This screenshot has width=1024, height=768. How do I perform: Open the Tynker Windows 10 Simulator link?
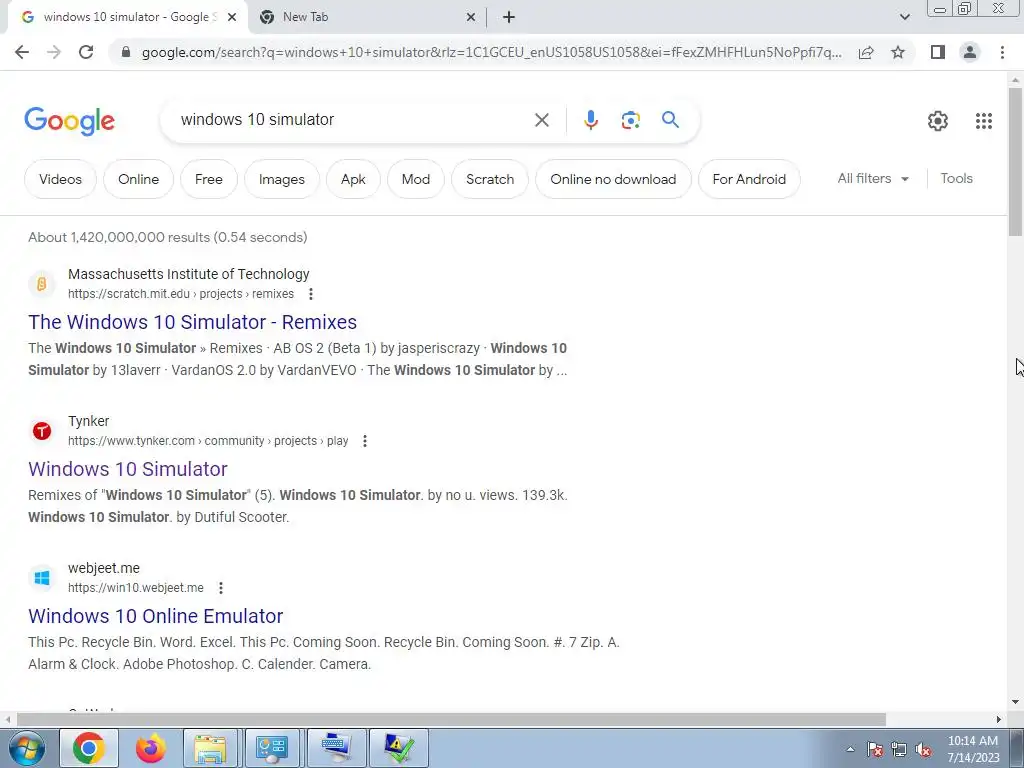128,469
